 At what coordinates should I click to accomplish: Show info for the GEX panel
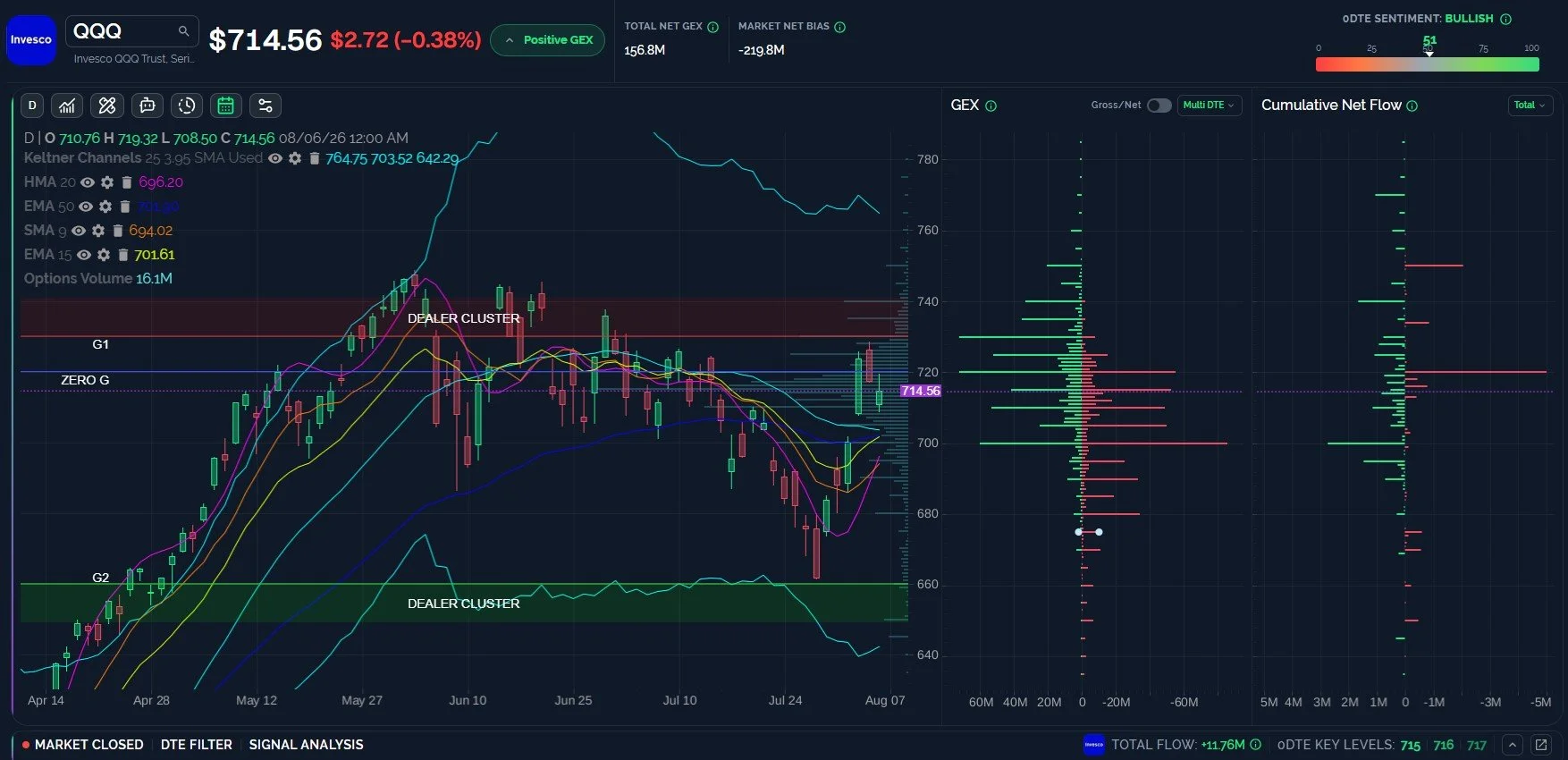point(991,106)
